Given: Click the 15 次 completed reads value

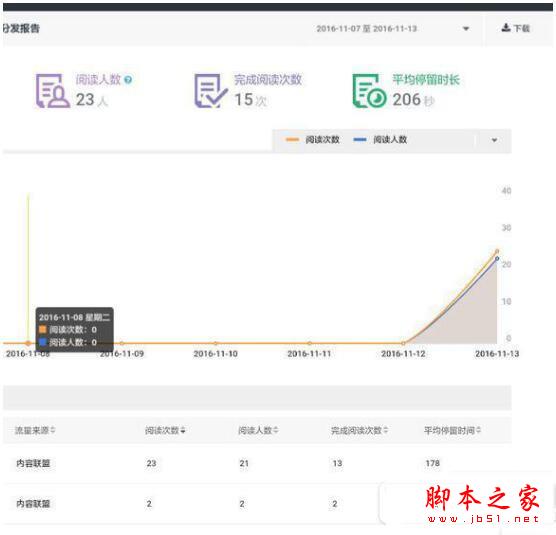Looking at the screenshot, I should point(250,100).
